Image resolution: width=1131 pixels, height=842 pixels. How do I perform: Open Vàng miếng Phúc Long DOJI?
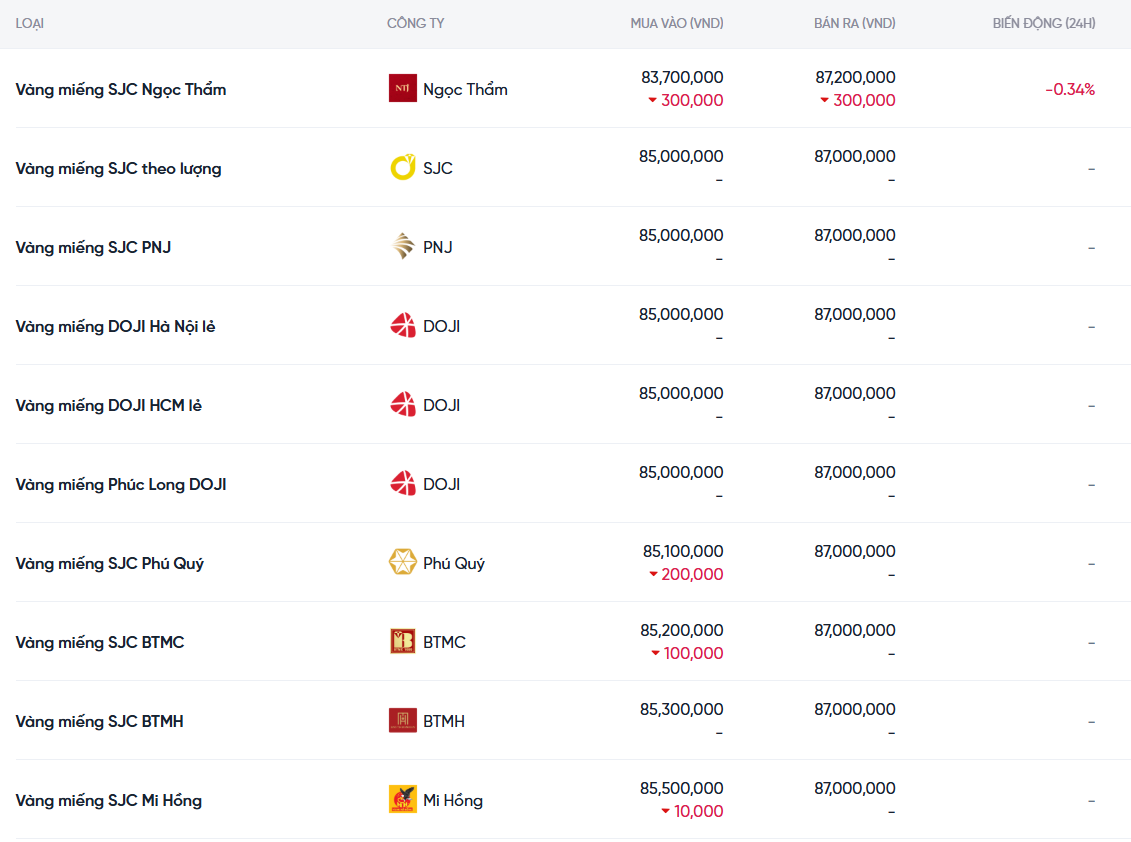120,485
